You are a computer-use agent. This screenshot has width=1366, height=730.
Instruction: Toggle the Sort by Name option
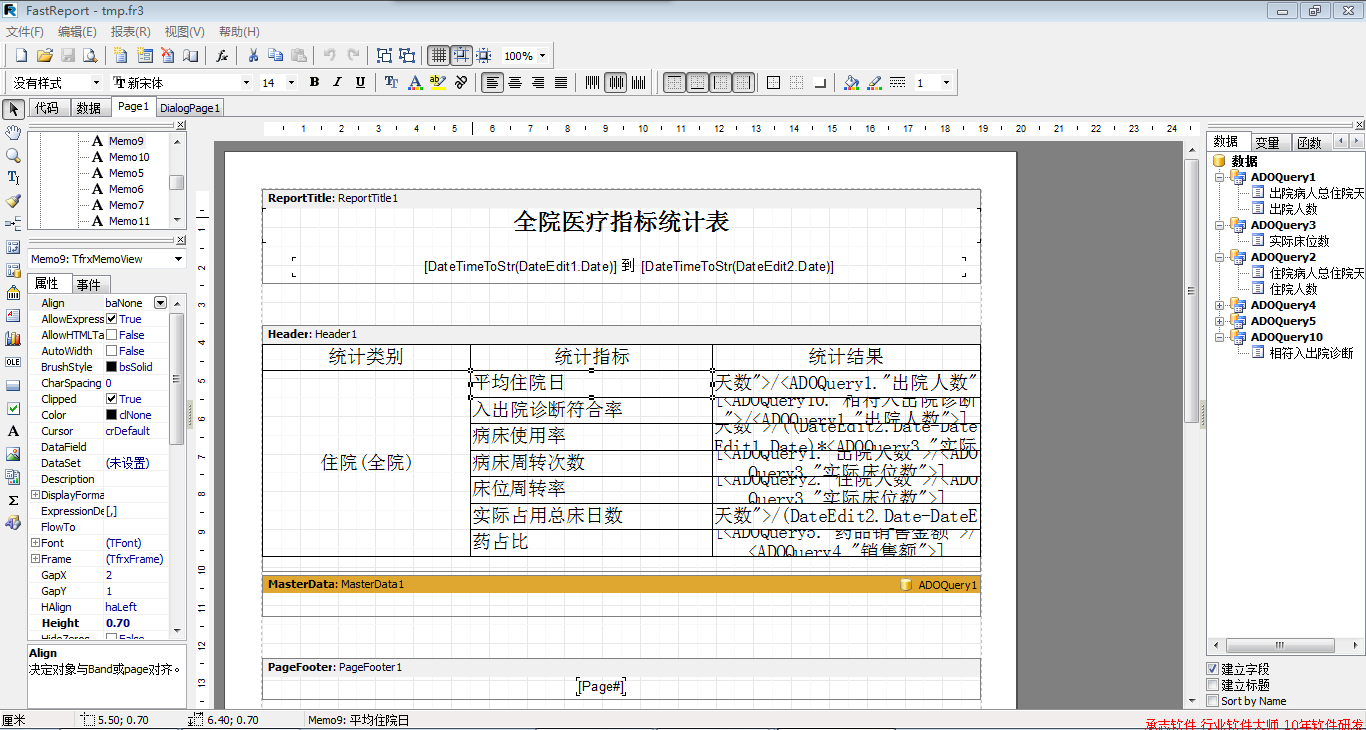(1212, 701)
